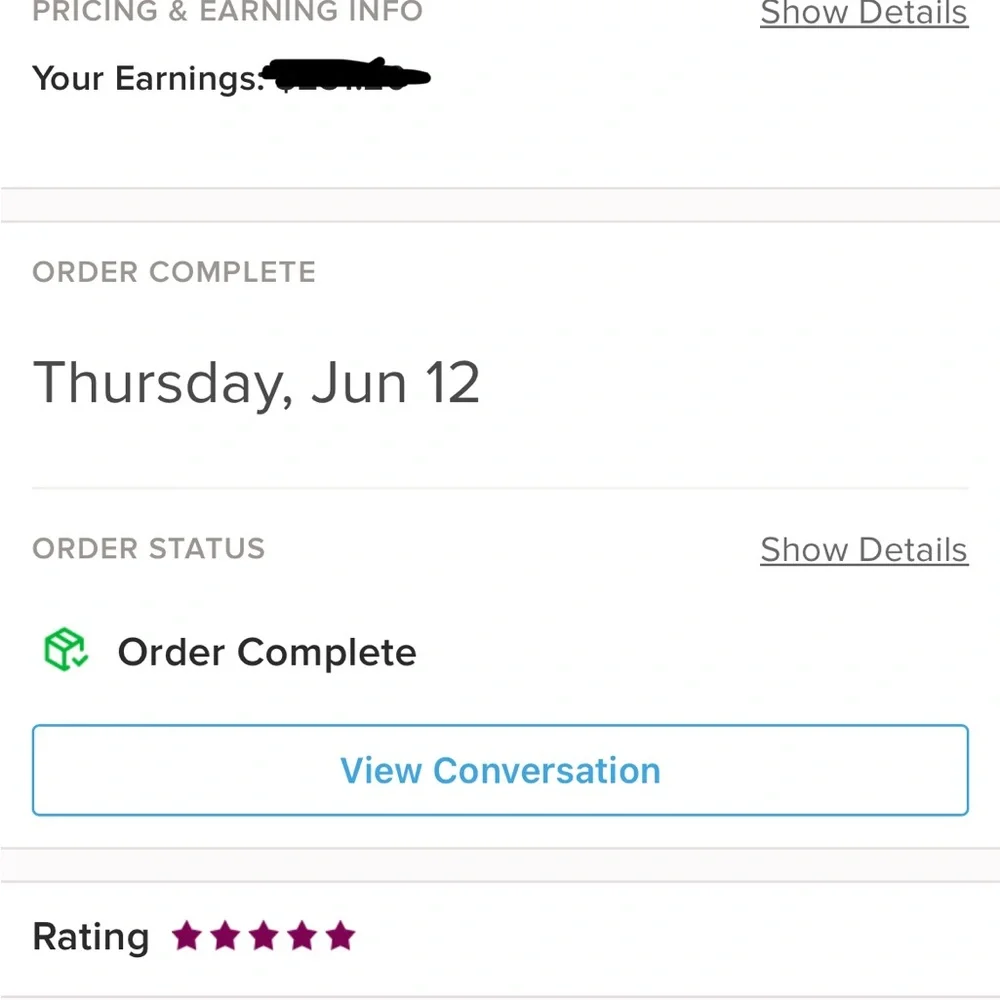This screenshot has height=1000, width=1000.
Task: Click the gray divider band above Rating
Action: 500,865
